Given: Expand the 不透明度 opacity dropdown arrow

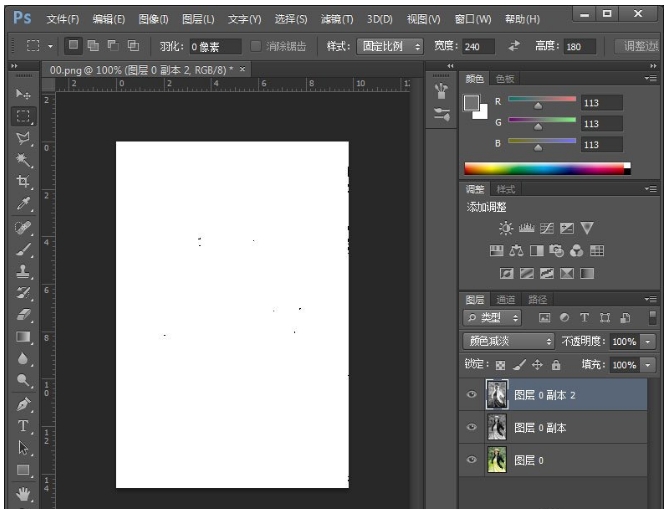Looking at the screenshot, I should click(x=648, y=341).
